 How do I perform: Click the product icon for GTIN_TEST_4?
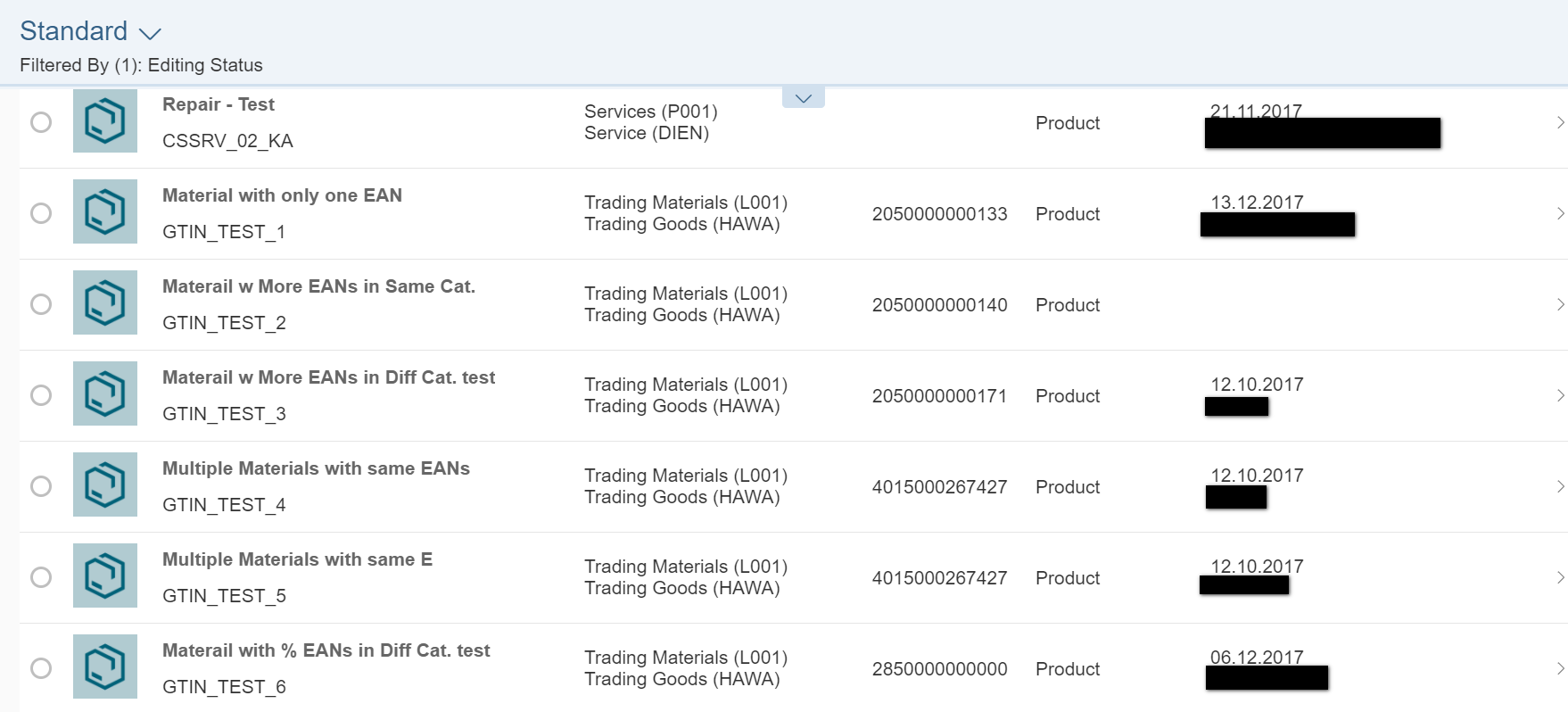[105, 484]
